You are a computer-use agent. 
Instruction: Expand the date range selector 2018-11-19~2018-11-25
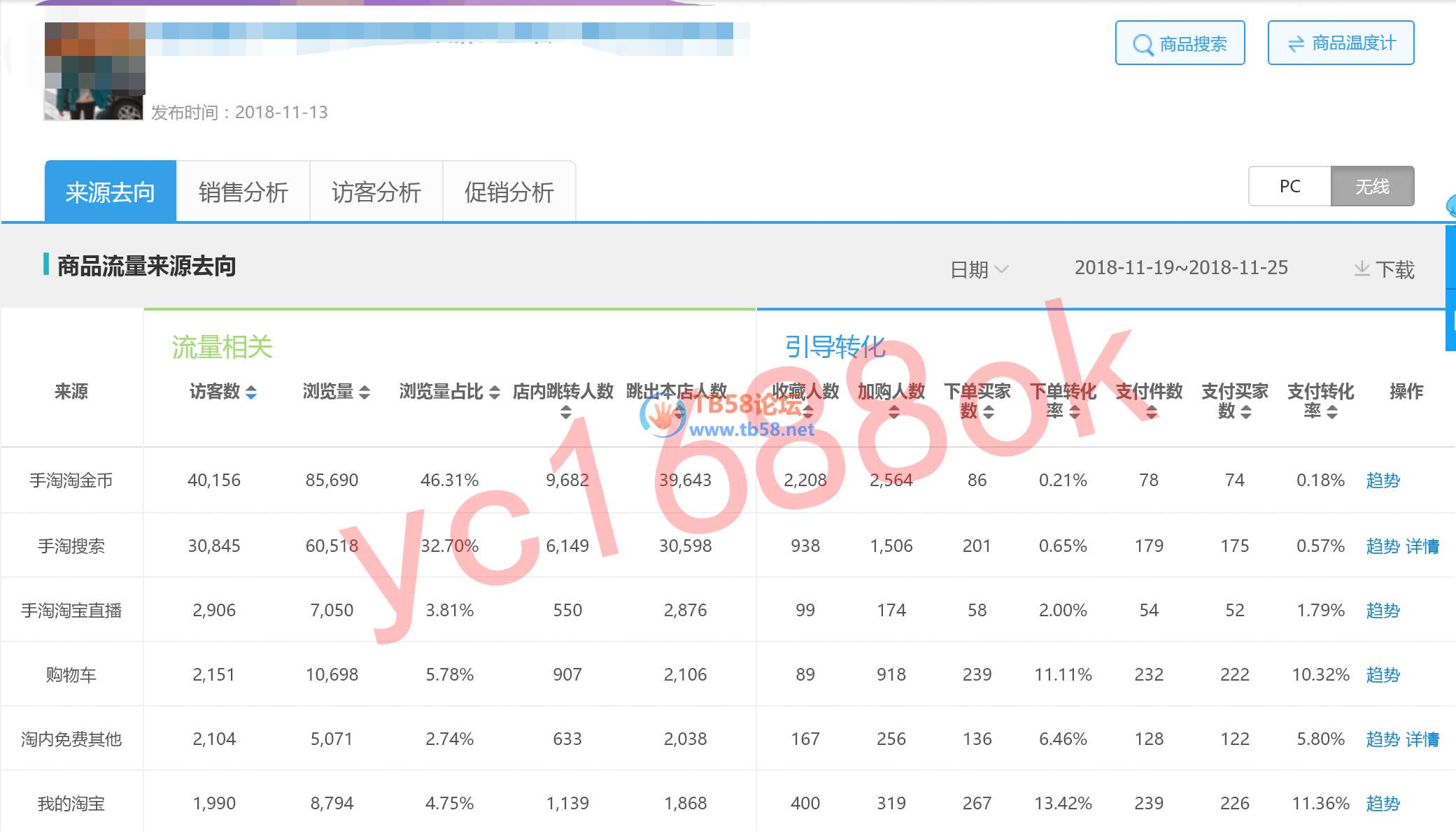coord(1181,267)
